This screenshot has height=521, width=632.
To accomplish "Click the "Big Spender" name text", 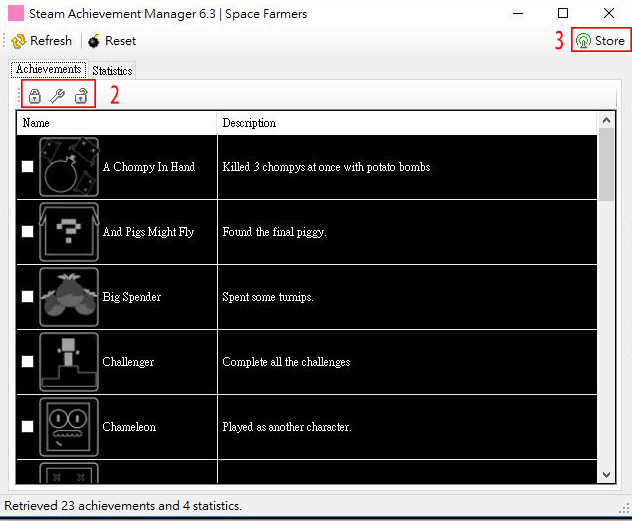I will [131, 297].
